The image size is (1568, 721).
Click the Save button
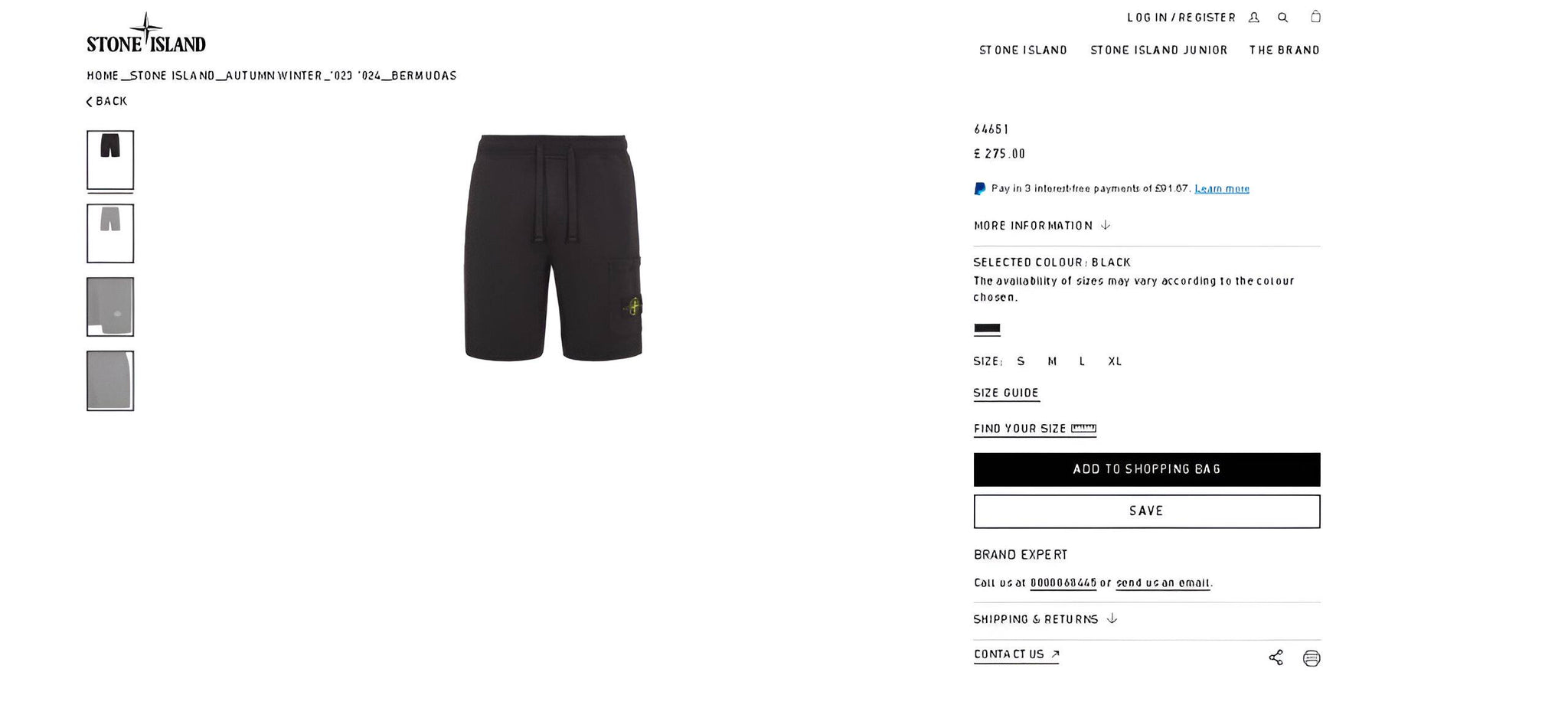coord(1146,511)
